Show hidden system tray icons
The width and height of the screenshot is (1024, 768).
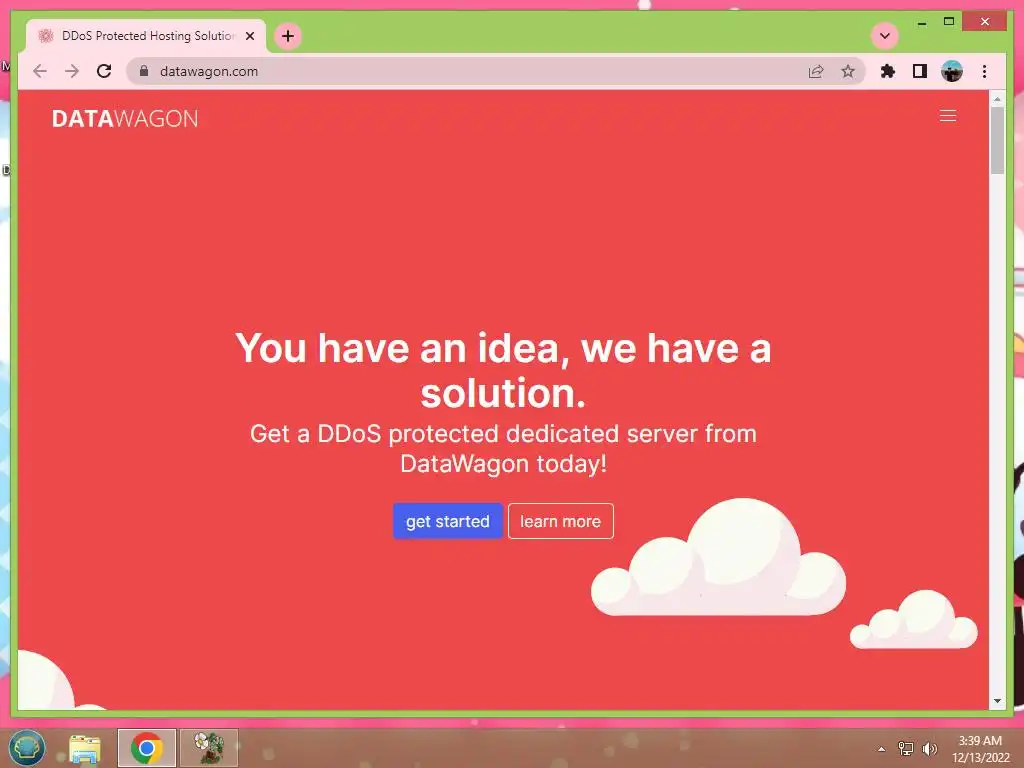(881, 749)
